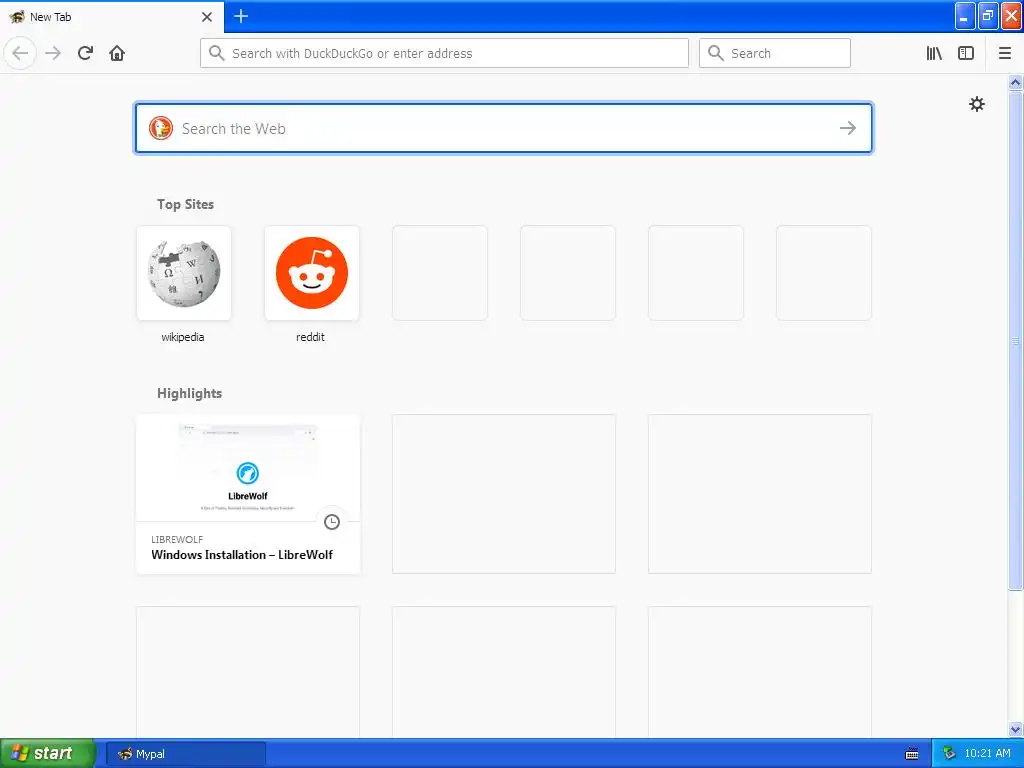1024x768 pixels.
Task: Restore down the browser window
Action: (988, 16)
